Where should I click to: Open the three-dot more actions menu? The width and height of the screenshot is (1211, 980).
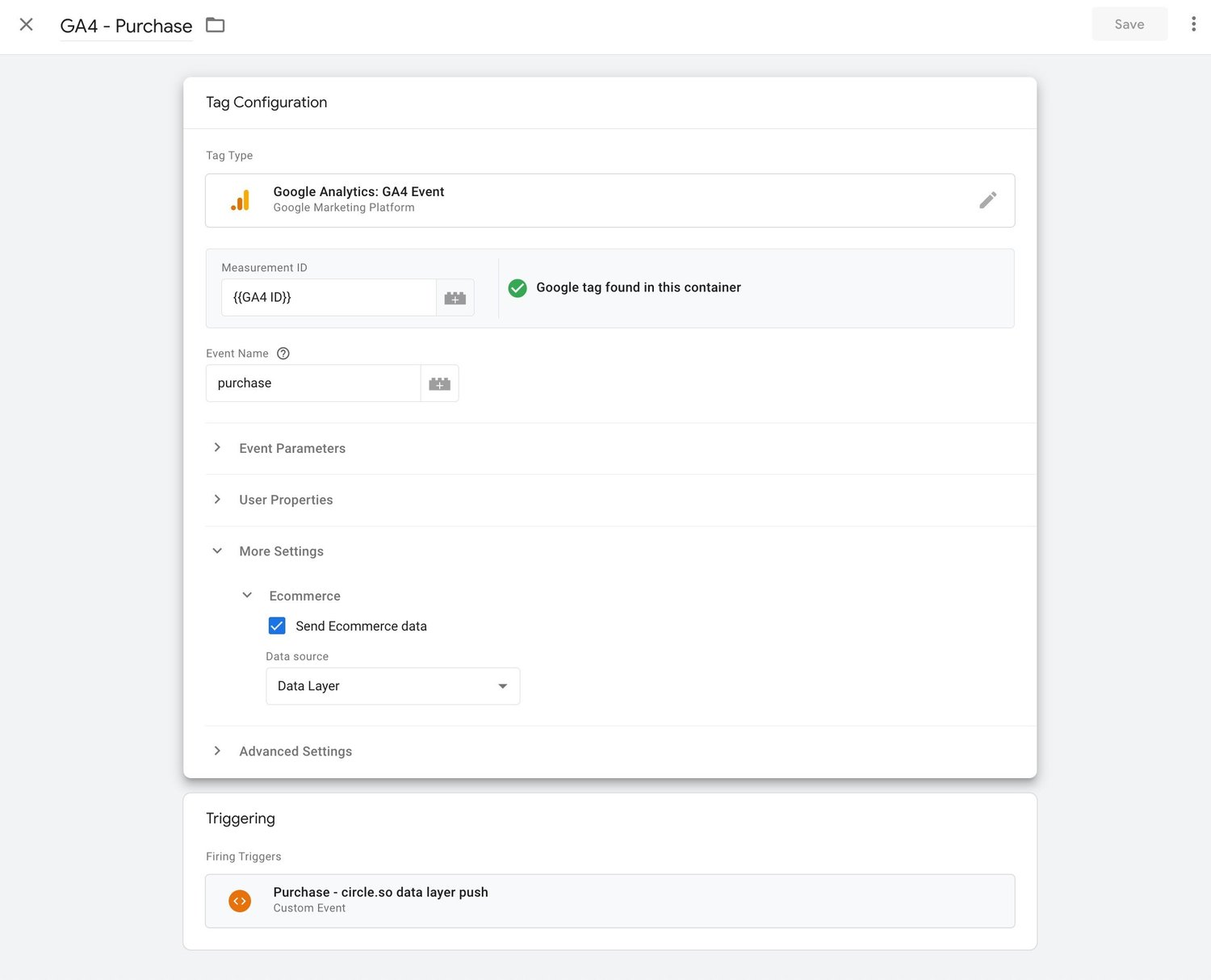pos(1193,24)
